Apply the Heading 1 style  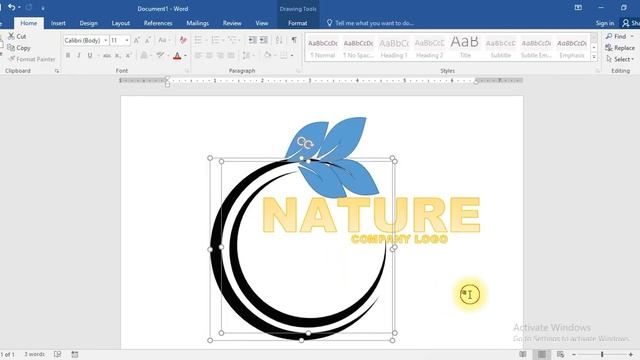click(394, 48)
